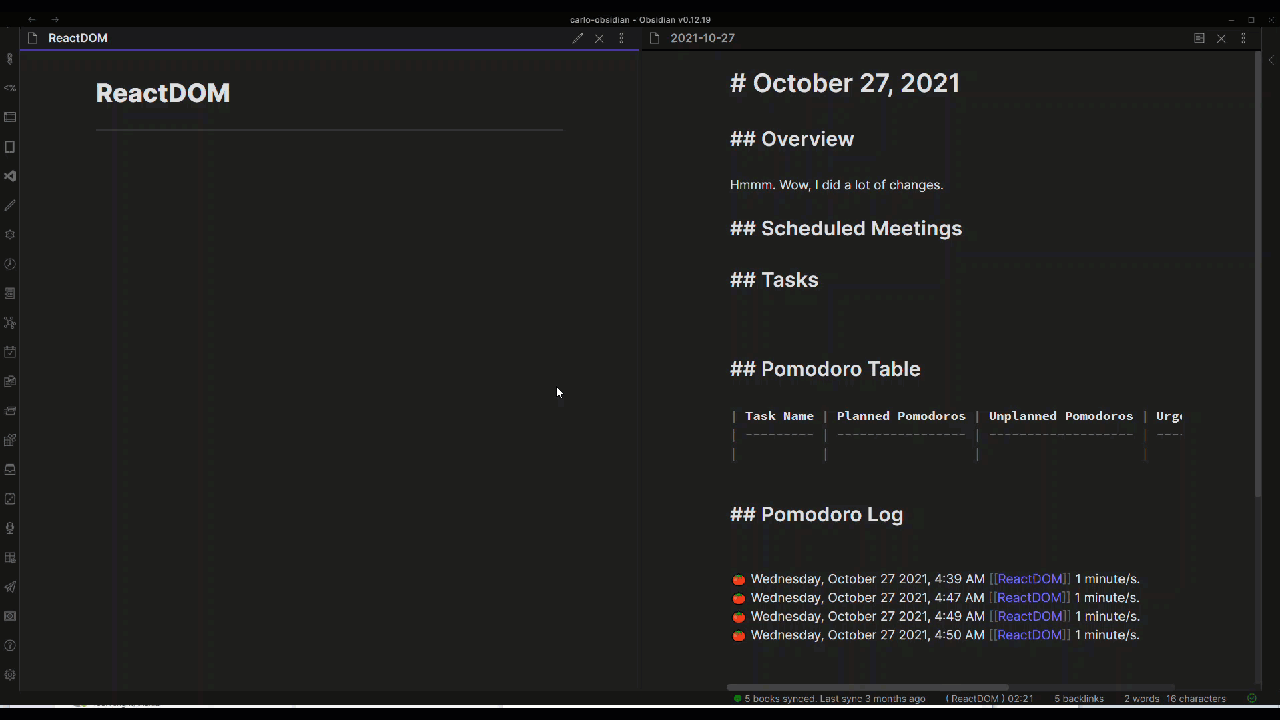The width and height of the screenshot is (1280, 720).
Task: Click the vertical scrollbar of the daily note
Action: pos(1258,275)
